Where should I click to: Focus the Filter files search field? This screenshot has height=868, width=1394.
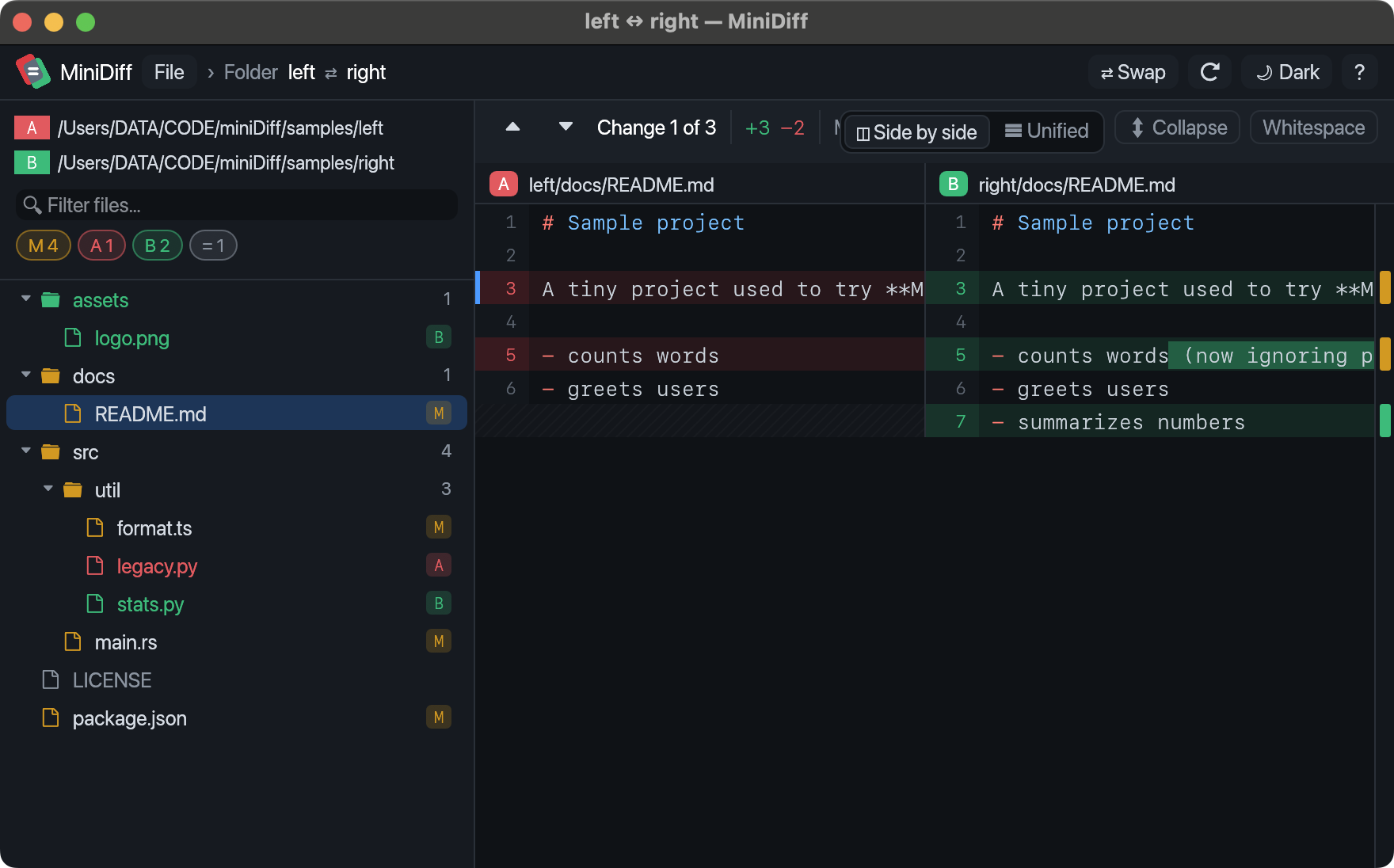point(237,205)
